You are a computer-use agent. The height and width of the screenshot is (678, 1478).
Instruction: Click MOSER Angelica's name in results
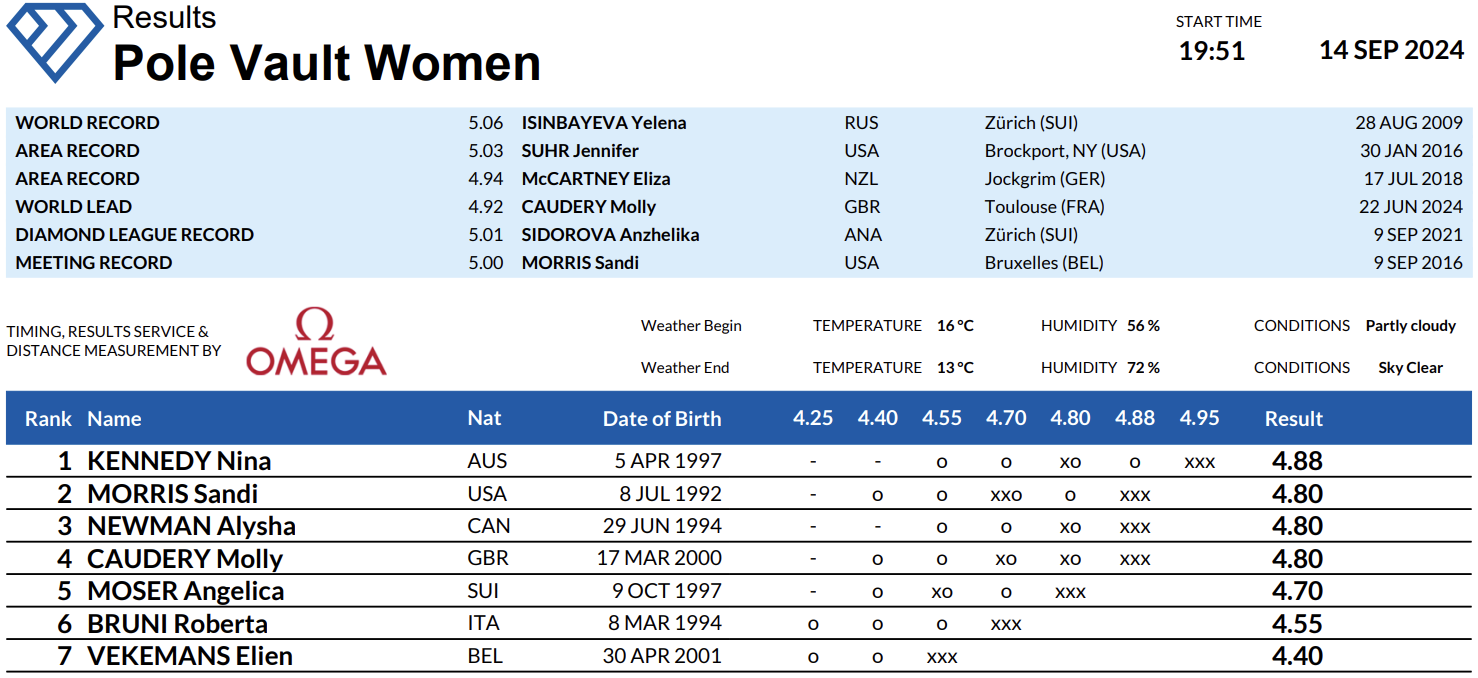[x=185, y=591]
